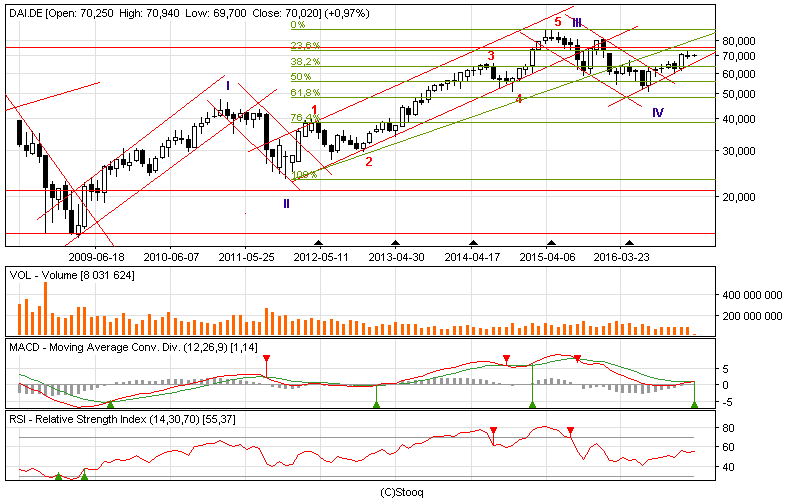Click the 2015-04-06 date label
Viewport: 800px width, 500px height.
point(547,257)
